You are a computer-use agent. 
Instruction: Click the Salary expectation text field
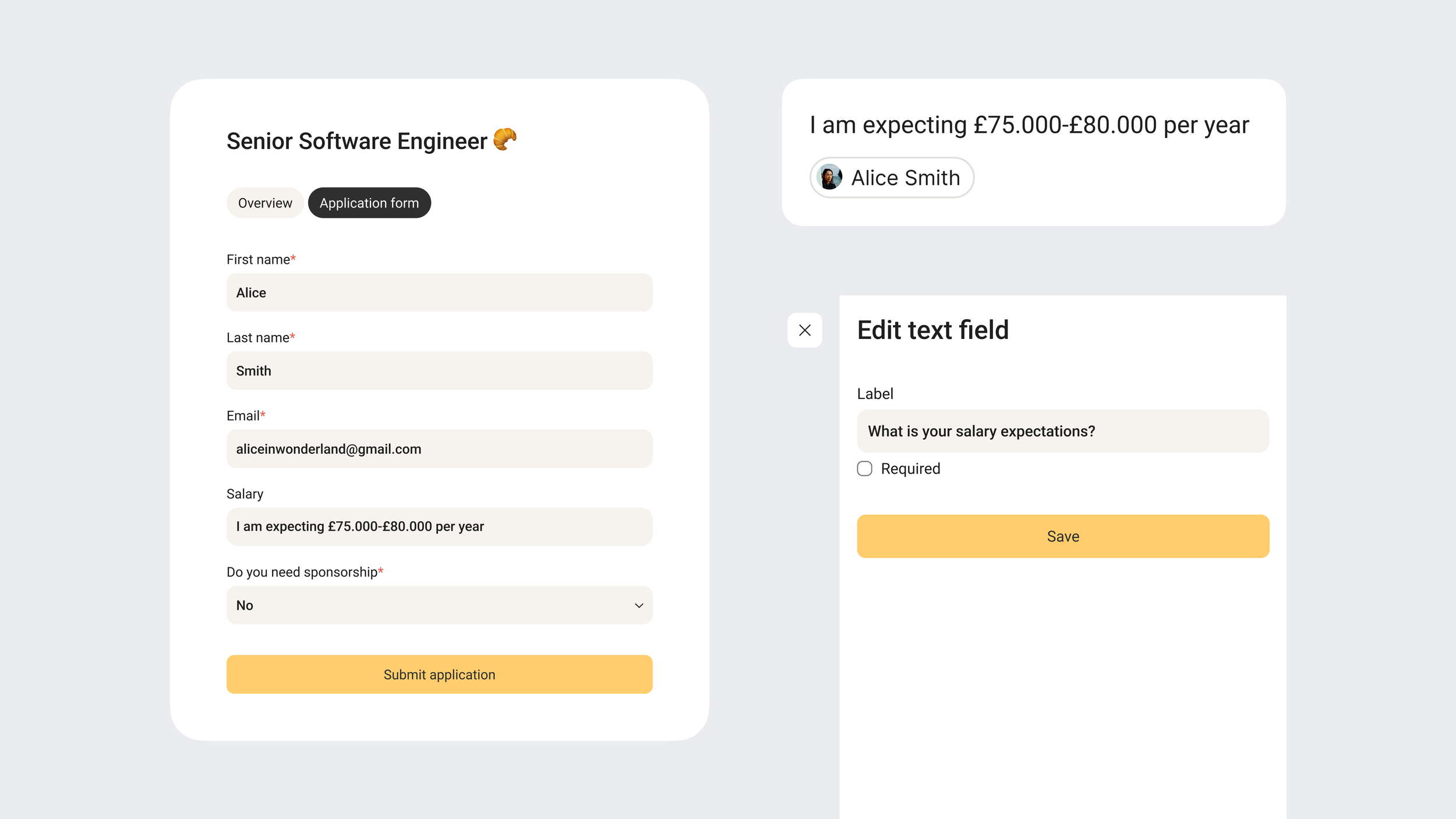click(440, 527)
